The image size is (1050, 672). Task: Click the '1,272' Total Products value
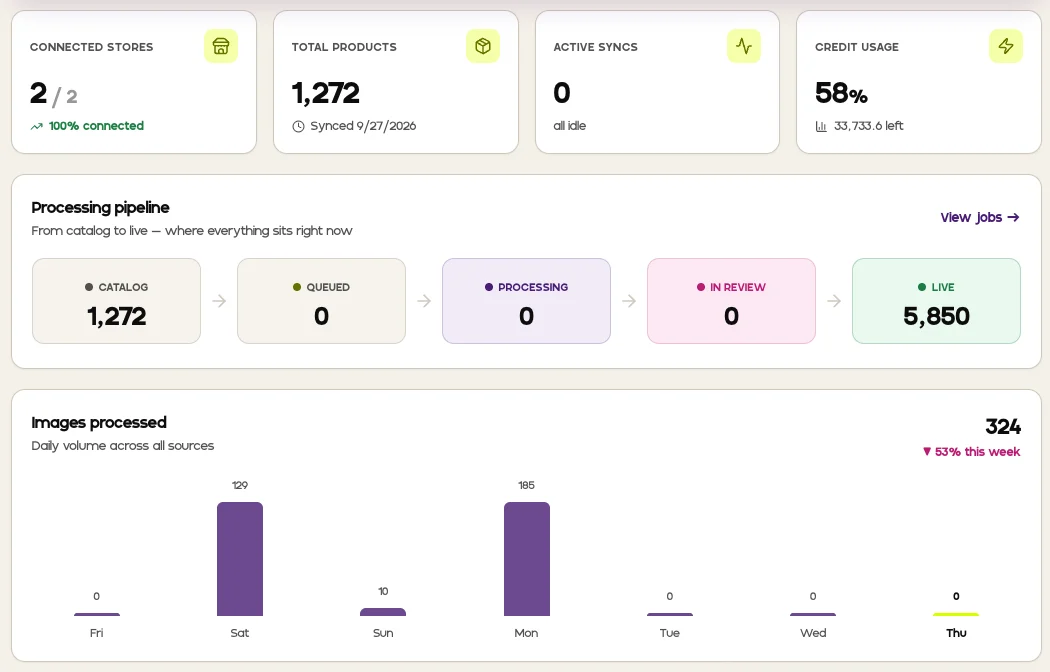(325, 93)
